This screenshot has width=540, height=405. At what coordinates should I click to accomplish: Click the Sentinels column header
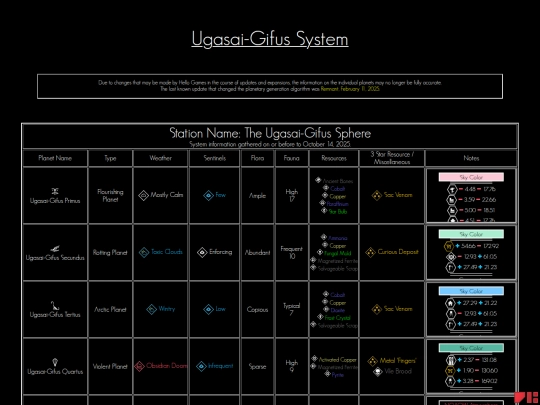coord(215,158)
